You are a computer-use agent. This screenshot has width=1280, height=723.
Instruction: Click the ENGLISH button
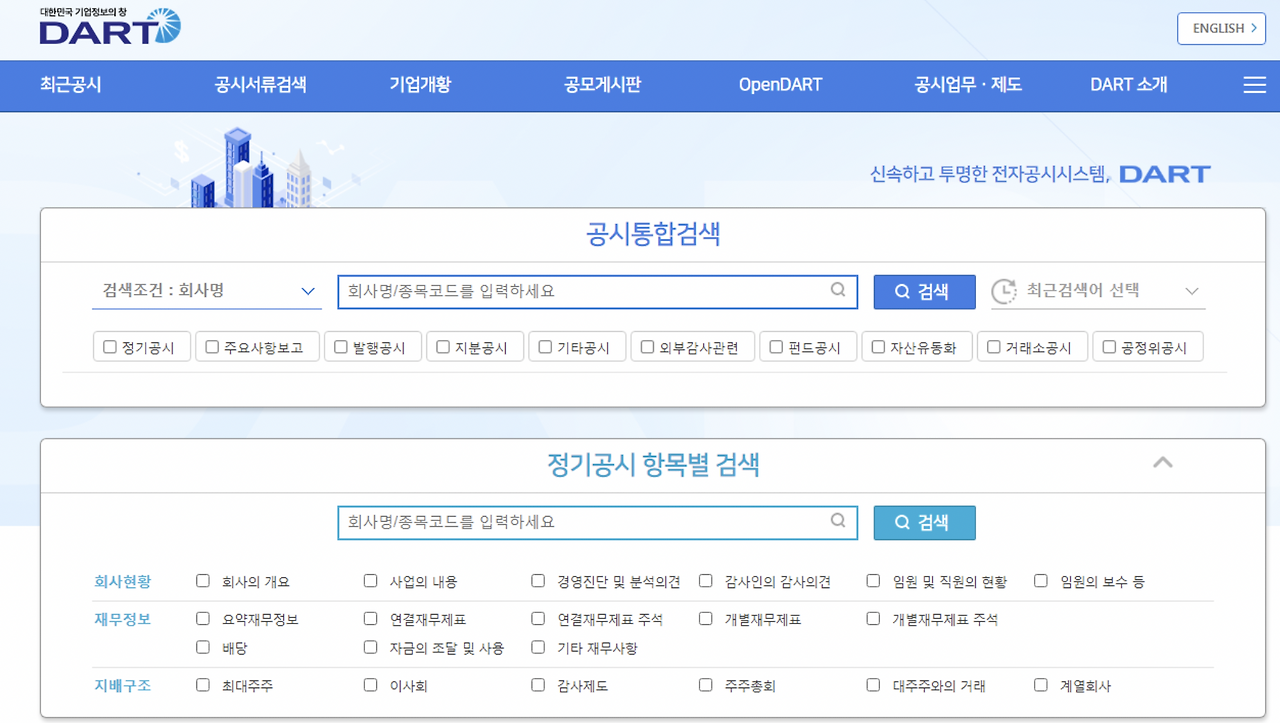click(x=1221, y=28)
